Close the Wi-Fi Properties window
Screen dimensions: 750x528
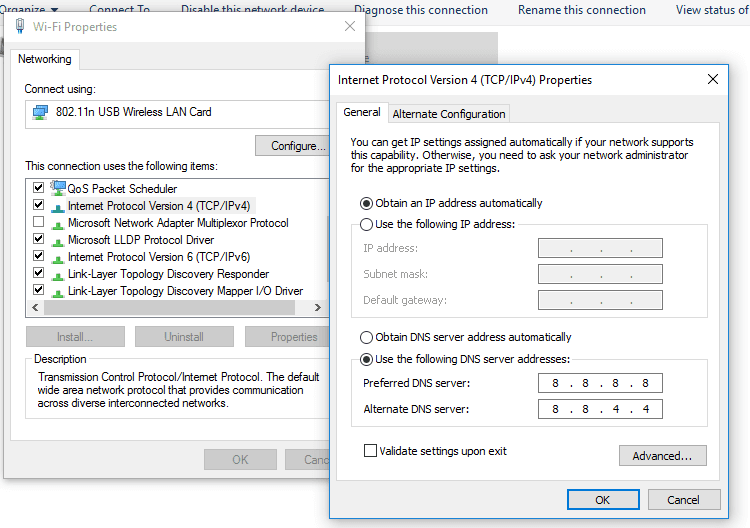click(x=350, y=26)
